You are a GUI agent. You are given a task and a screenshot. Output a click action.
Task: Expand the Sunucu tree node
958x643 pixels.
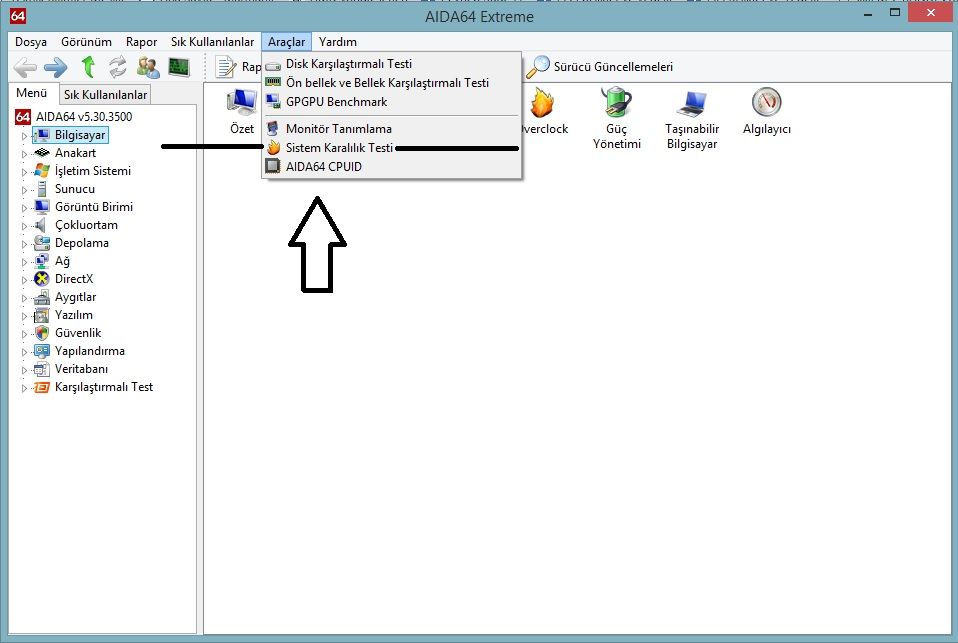click(24, 190)
